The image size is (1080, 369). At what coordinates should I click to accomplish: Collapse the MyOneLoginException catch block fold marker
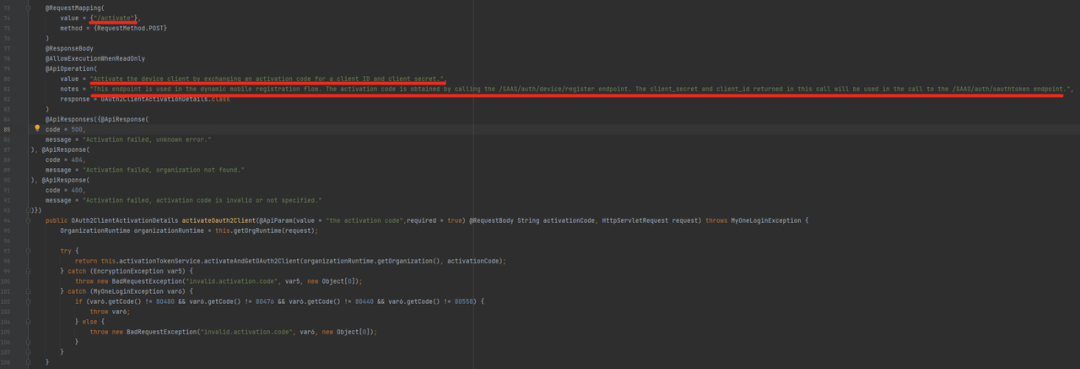click(x=29, y=291)
